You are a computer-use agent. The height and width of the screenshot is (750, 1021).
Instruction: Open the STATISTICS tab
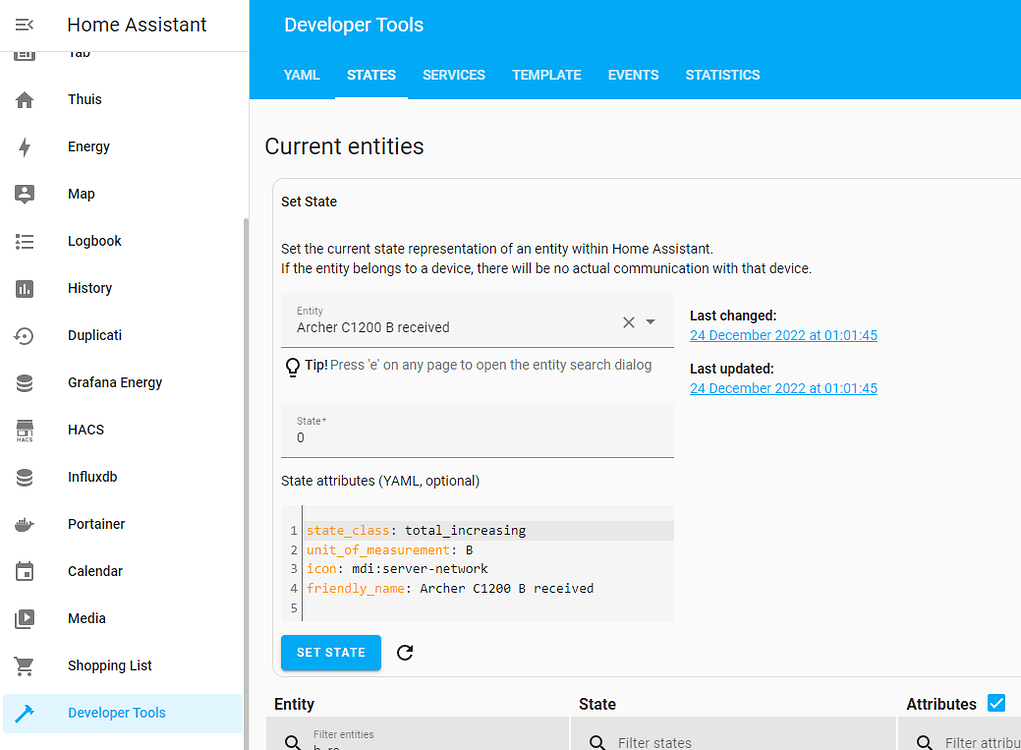tap(722, 74)
